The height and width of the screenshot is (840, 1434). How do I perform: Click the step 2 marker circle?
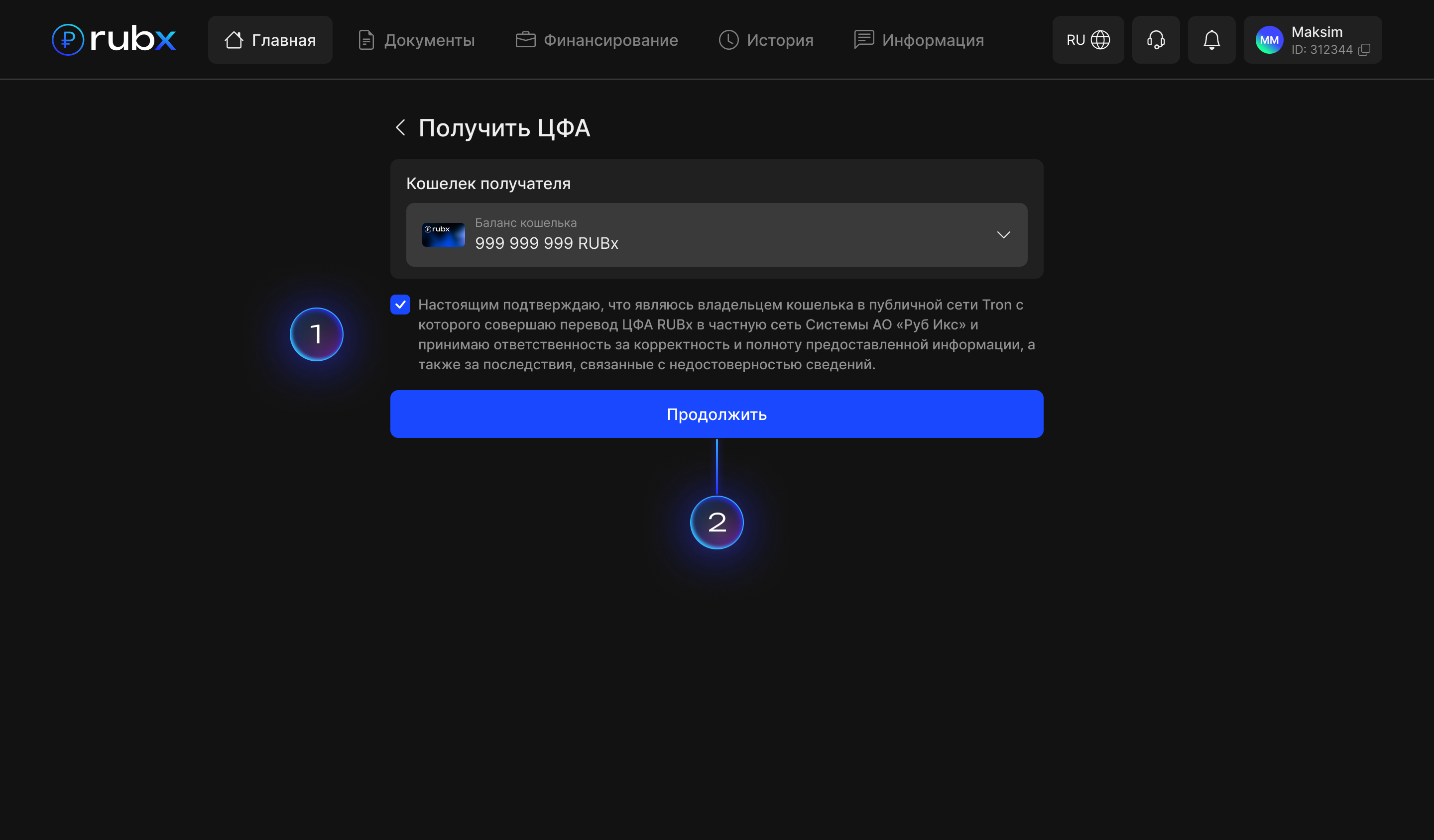pos(717,522)
